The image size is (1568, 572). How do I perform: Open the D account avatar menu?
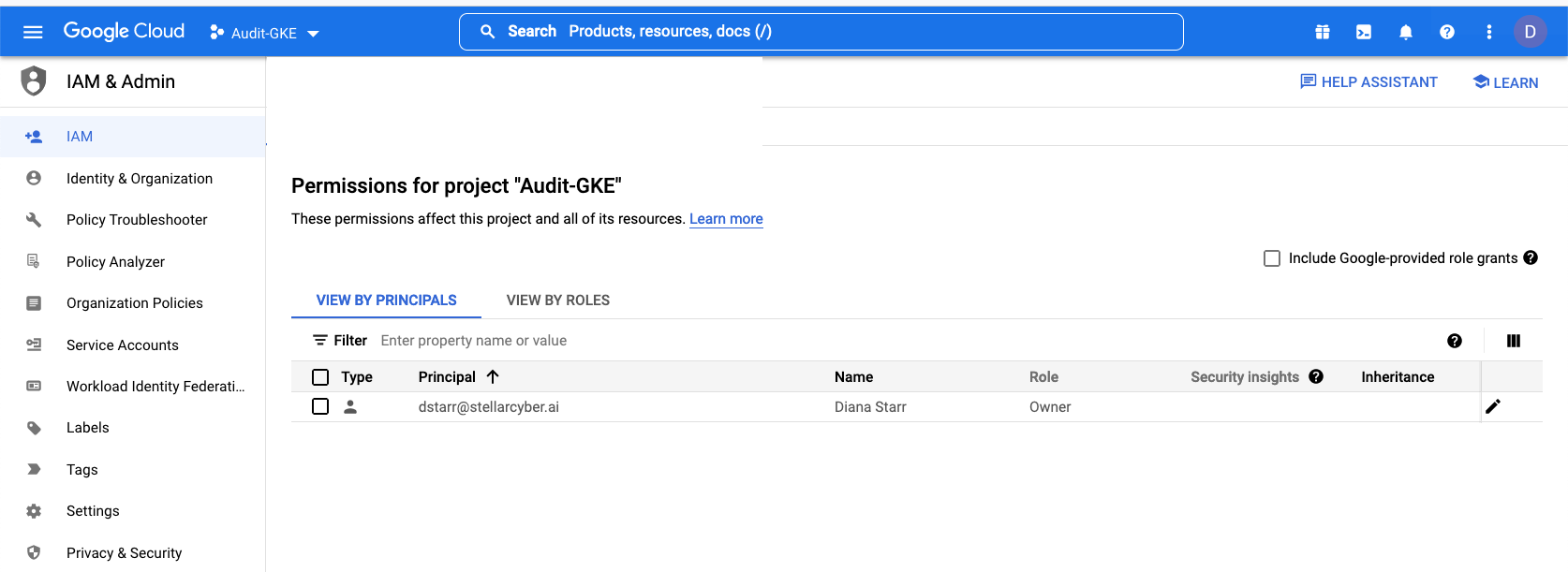pos(1530,32)
